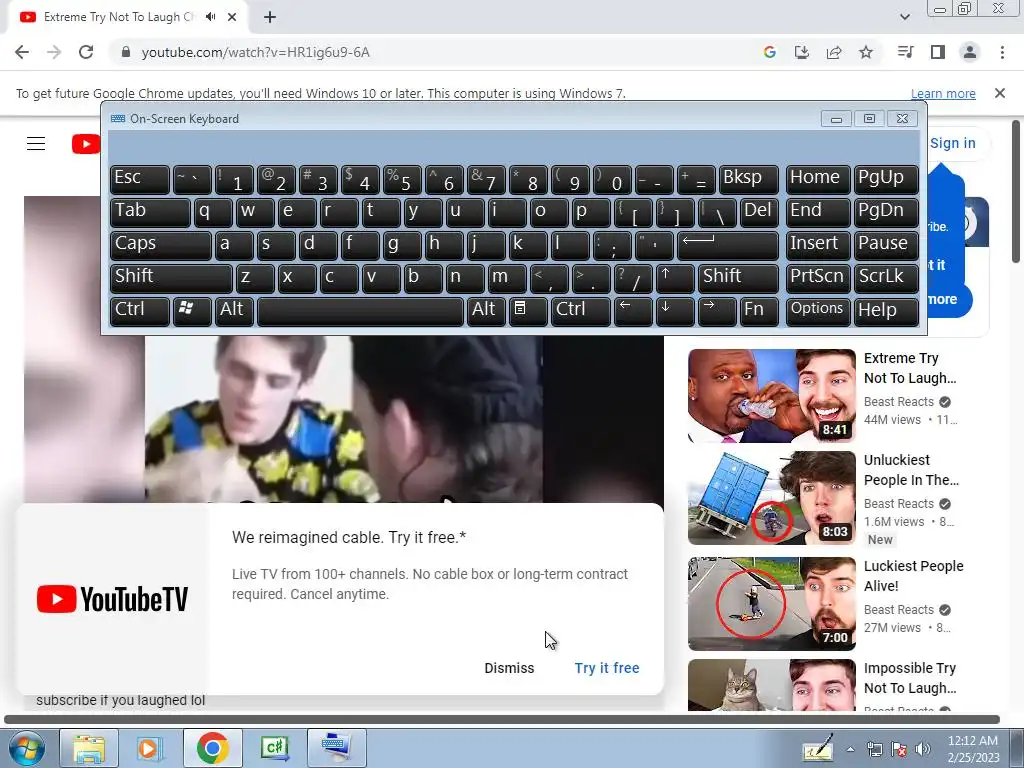Toggle the Fn key on the On-Screen Keyboard
This screenshot has height=768, width=1024.
coord(759,311)
